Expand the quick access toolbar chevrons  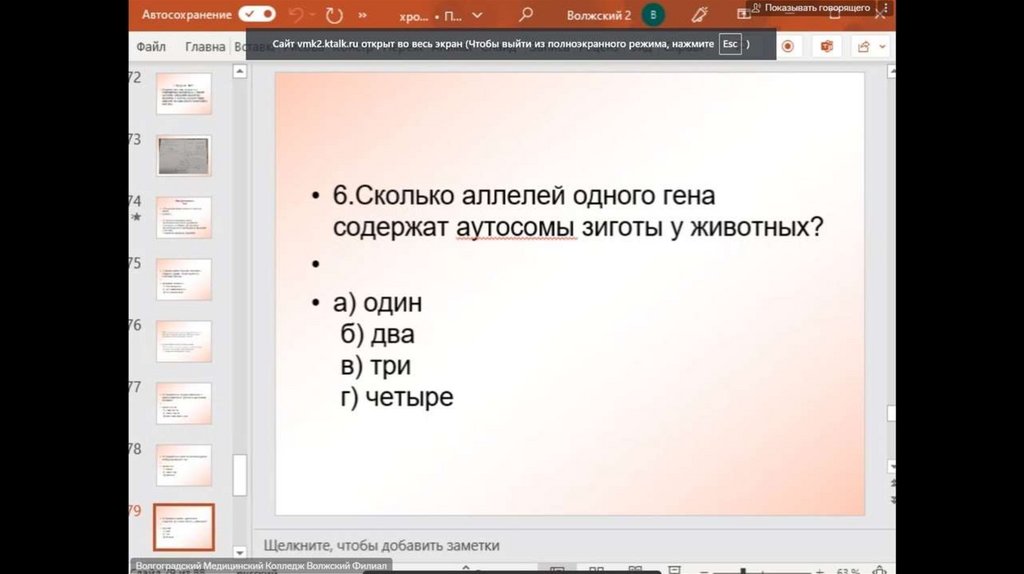tap(362, 16)
